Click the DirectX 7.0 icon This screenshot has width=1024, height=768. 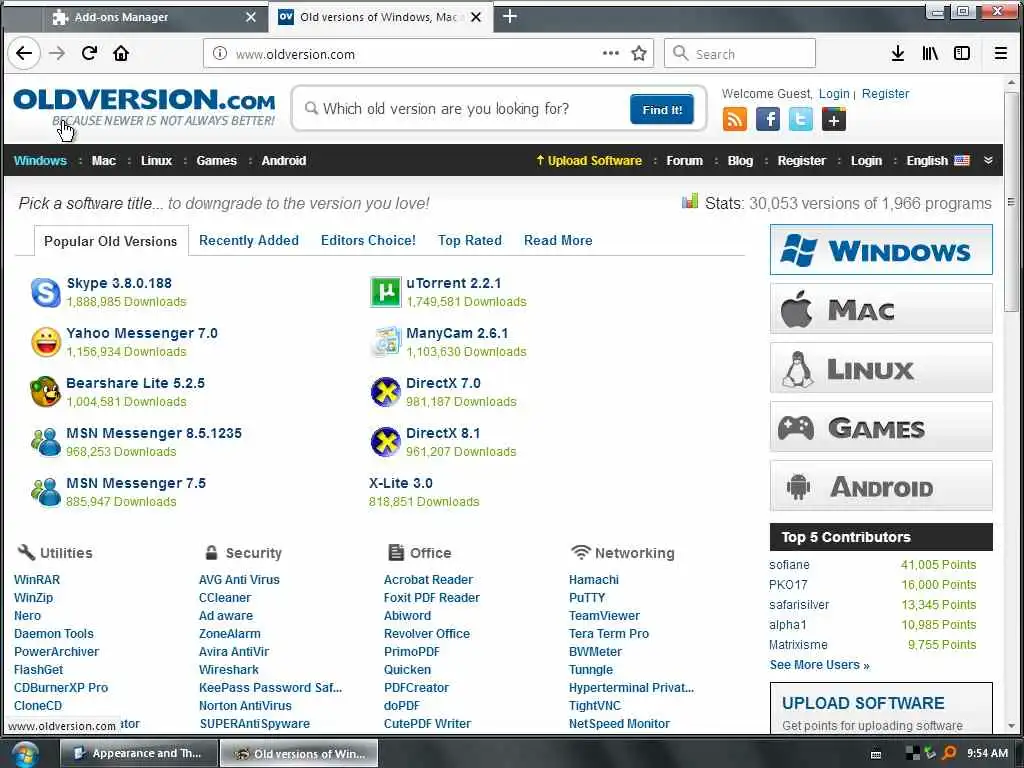pyautogui.click(x=385, y=392)
